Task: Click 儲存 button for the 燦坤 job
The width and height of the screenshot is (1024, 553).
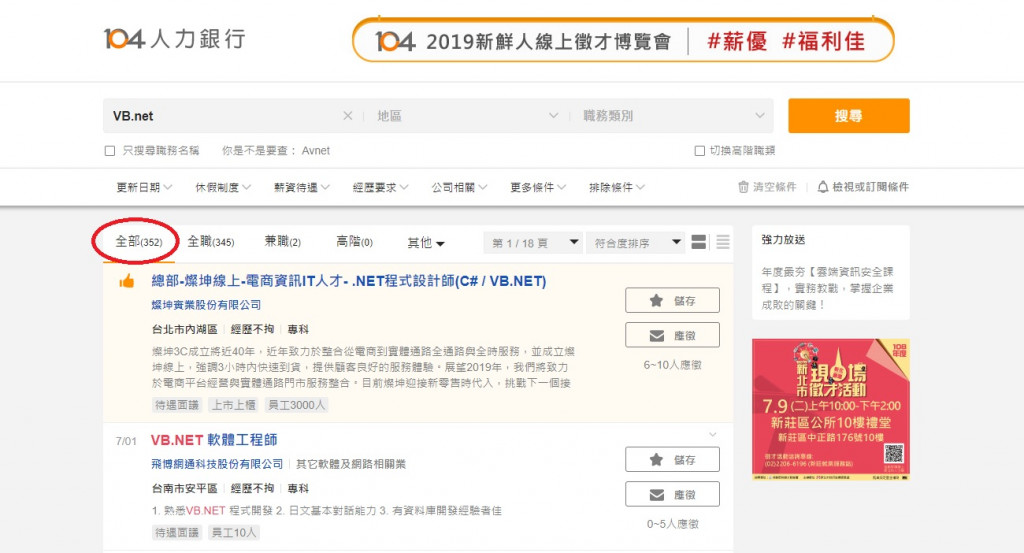Action: click(x=673, y=300)
